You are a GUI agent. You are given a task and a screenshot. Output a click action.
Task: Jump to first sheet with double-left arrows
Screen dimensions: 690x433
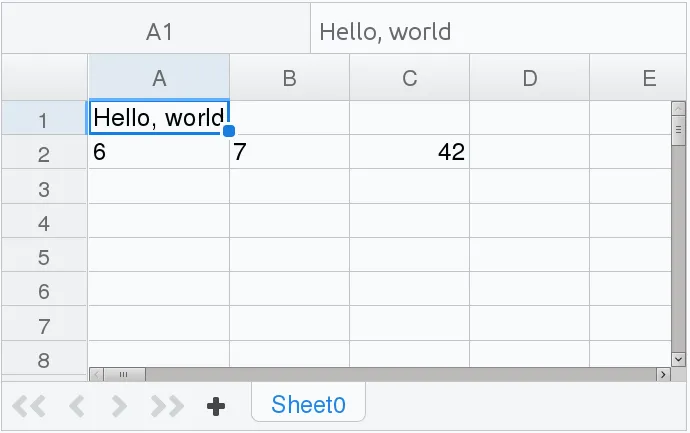29,406
